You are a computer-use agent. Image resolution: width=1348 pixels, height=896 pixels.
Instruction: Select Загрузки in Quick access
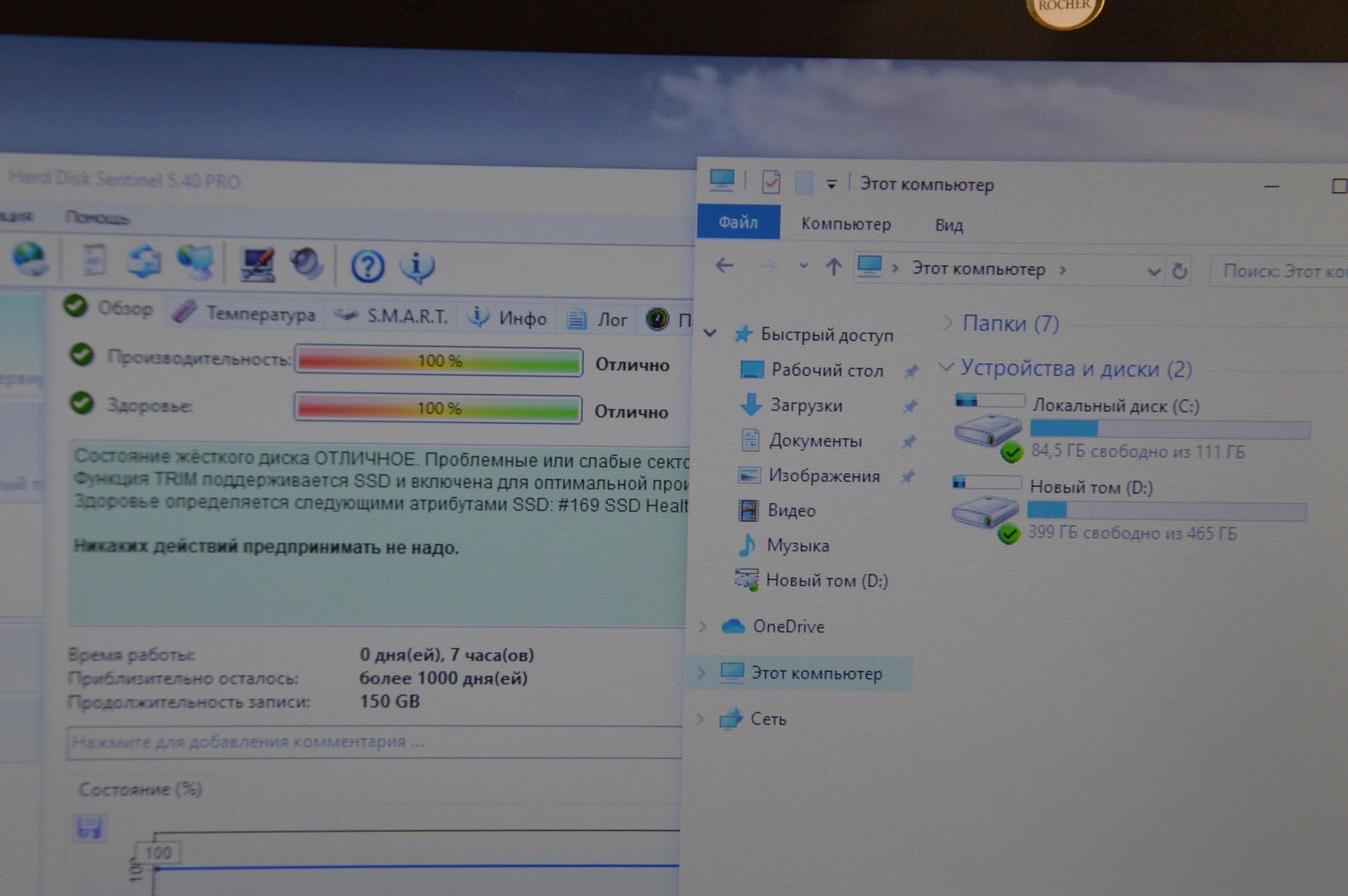[x=805, y=406]
